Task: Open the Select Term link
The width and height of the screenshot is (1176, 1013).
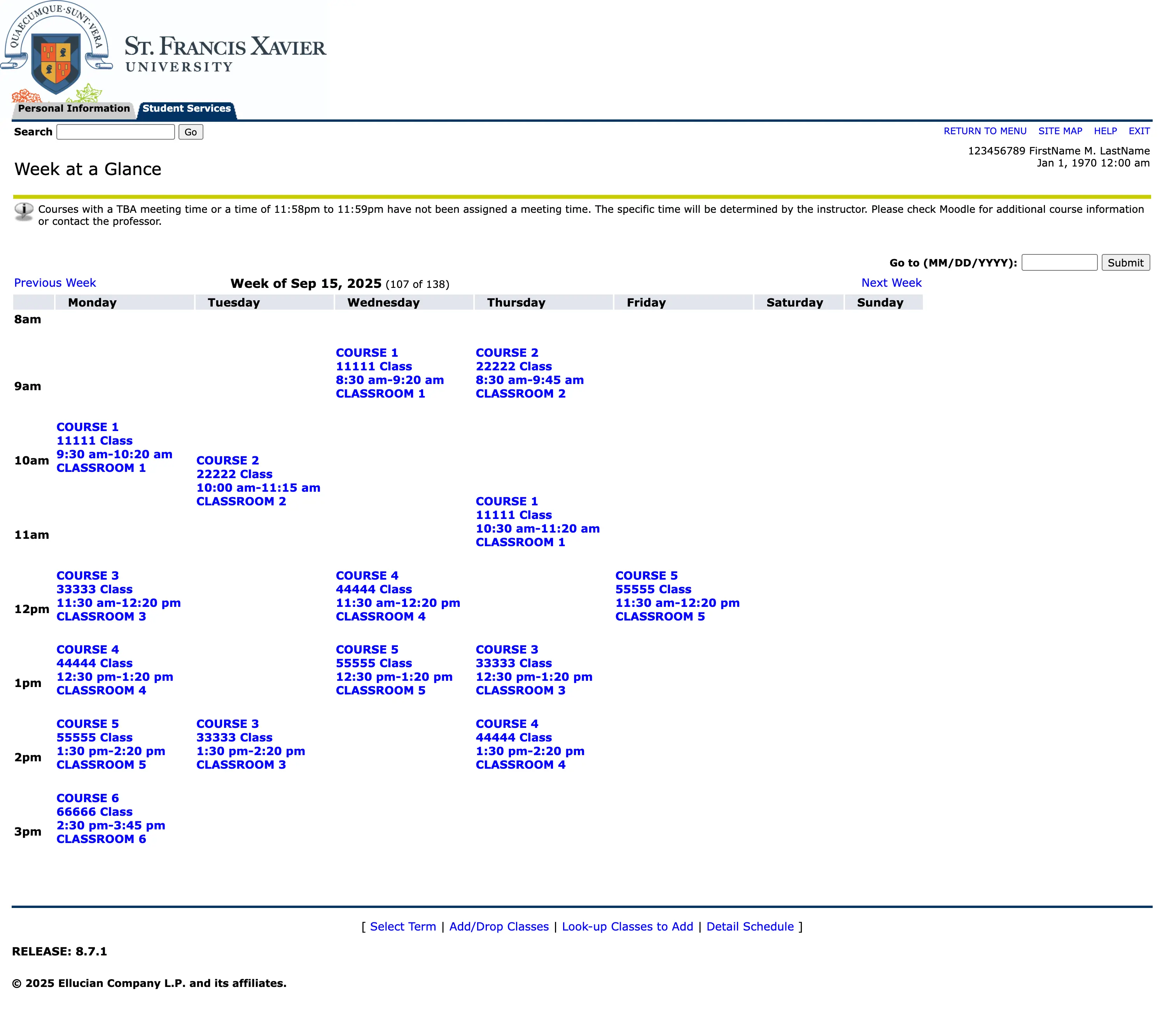Action: click(403, 927)
